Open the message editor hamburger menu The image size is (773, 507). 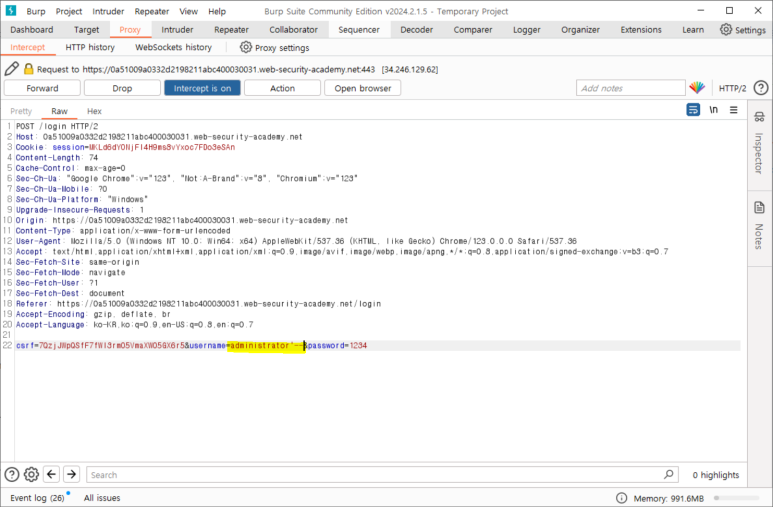point(734,109)
